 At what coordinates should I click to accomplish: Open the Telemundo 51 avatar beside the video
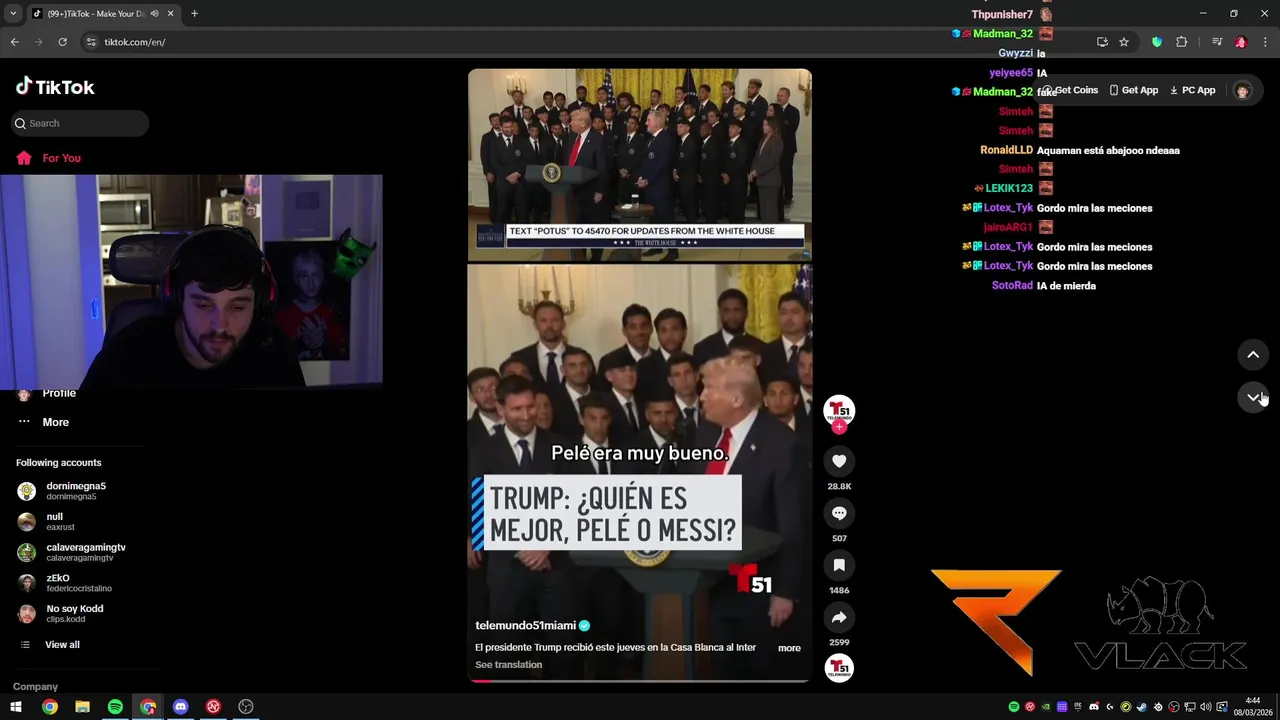click(839, 409)
